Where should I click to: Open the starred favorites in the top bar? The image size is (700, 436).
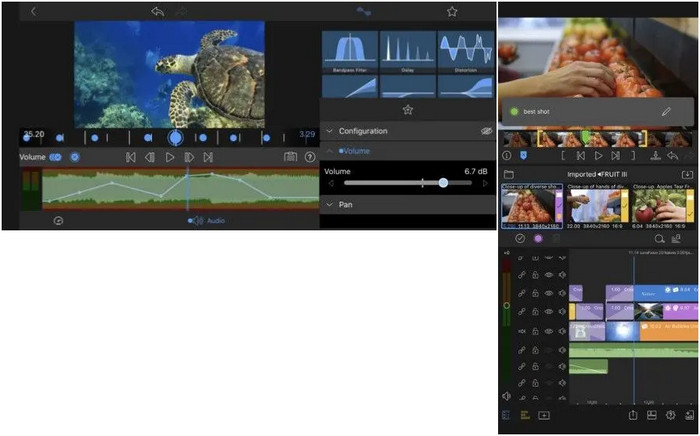(x=452, y=12)
